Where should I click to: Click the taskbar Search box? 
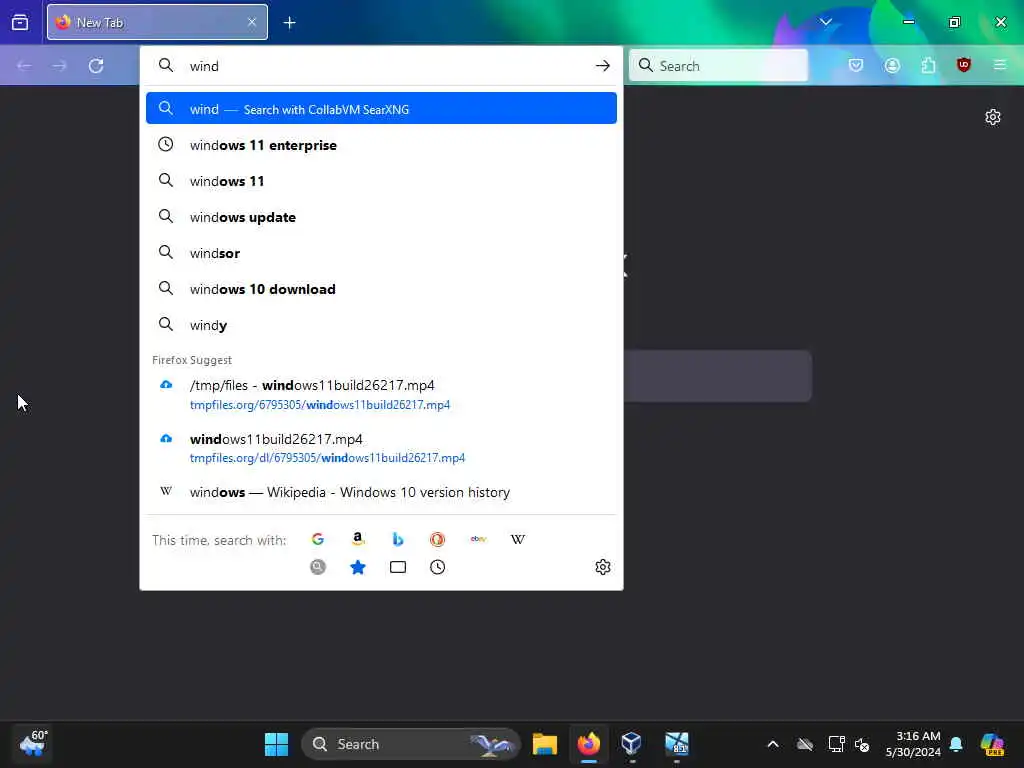tap(411, 744)
